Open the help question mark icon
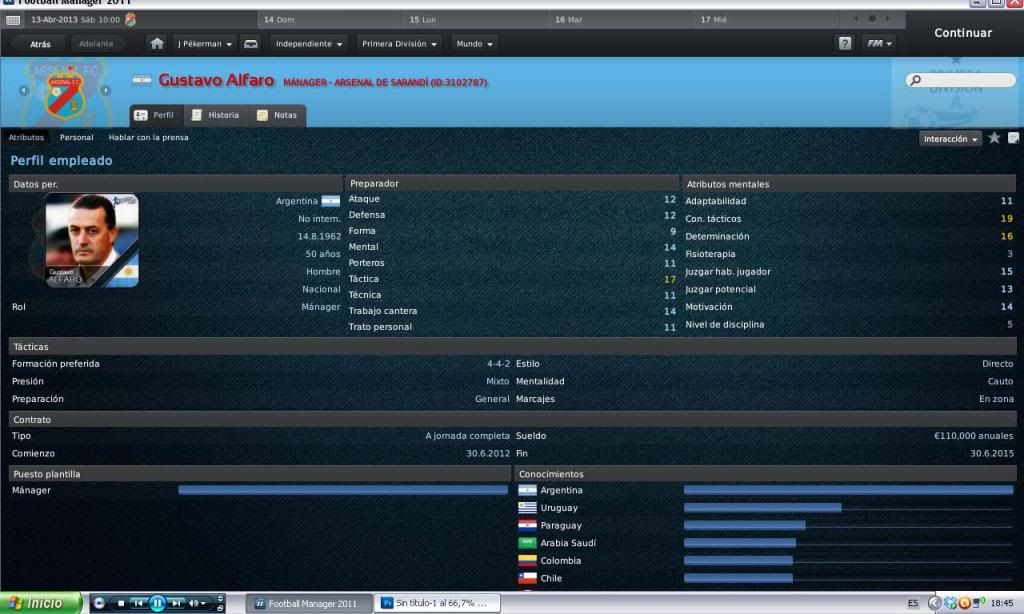The image size is (1024, 614). (x=844, y=44)
